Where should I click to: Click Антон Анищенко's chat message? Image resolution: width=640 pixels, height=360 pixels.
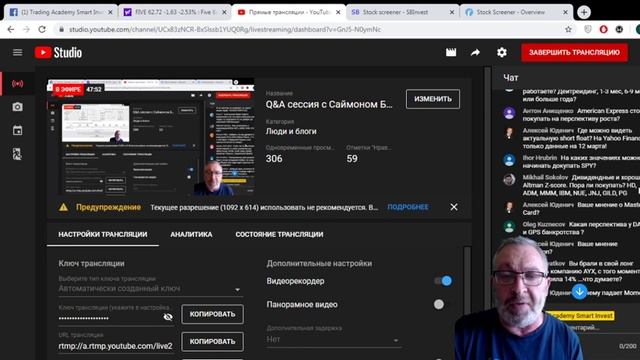coord(581,115)
